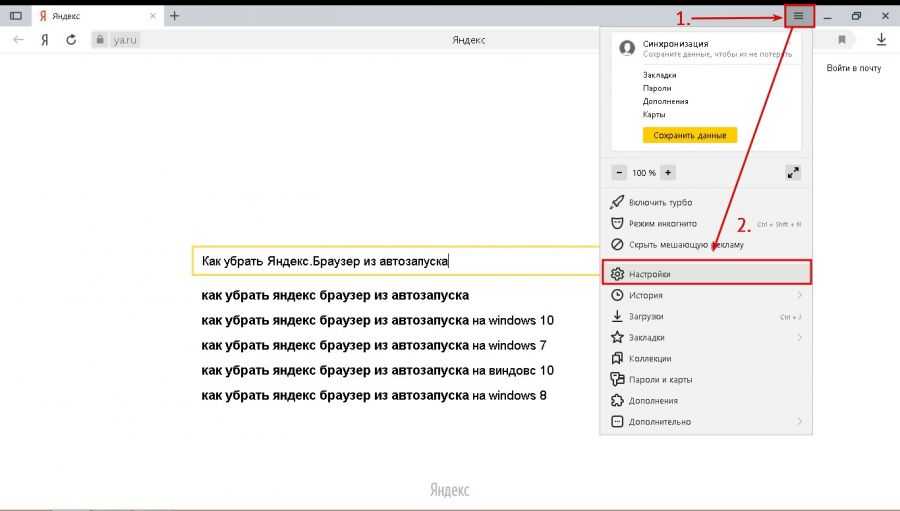This screenshot has width=900, height=511.
Task: Open the История submenu
Action: (706, 295)
